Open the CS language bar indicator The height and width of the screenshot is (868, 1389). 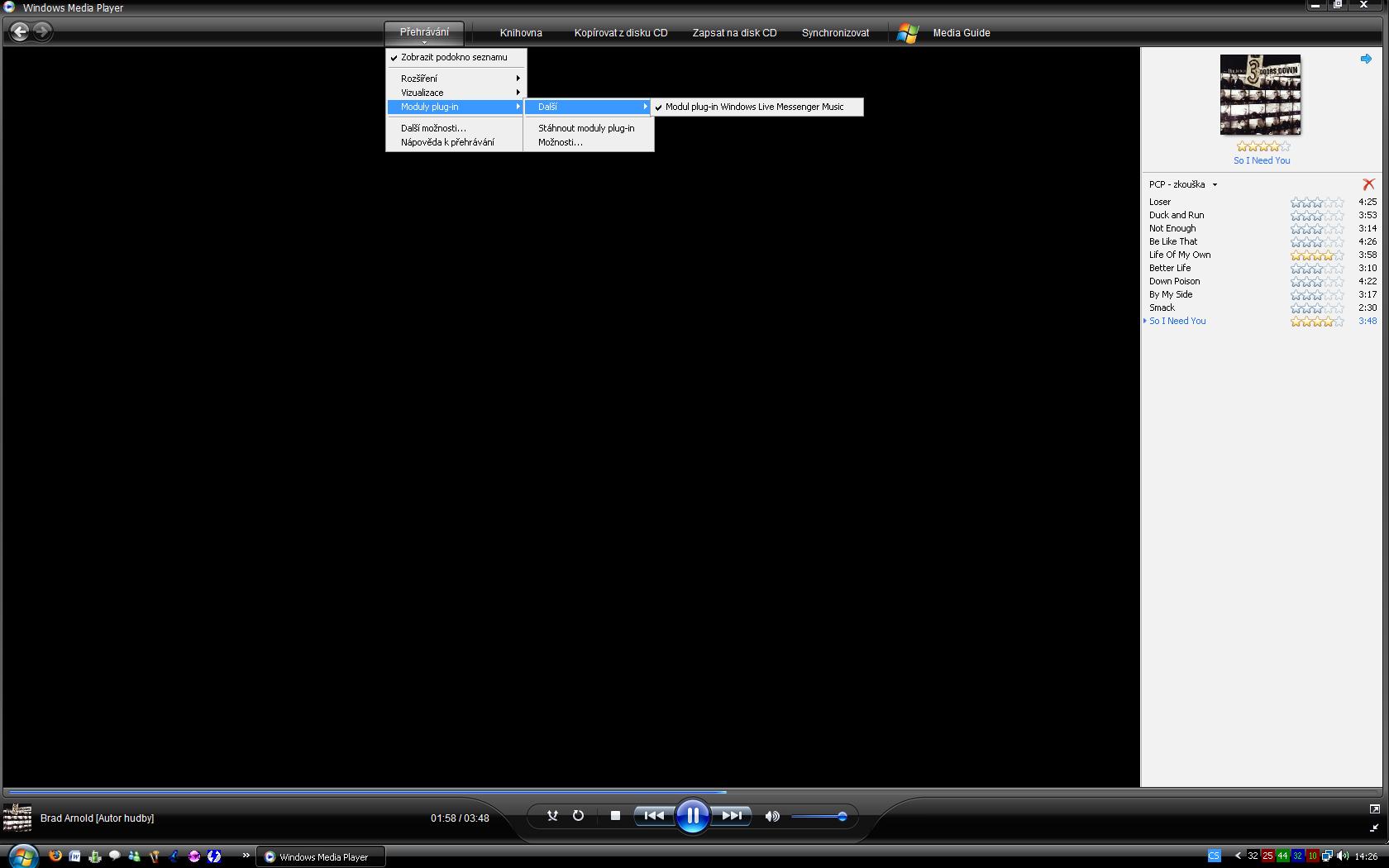tap(1214, 856)
